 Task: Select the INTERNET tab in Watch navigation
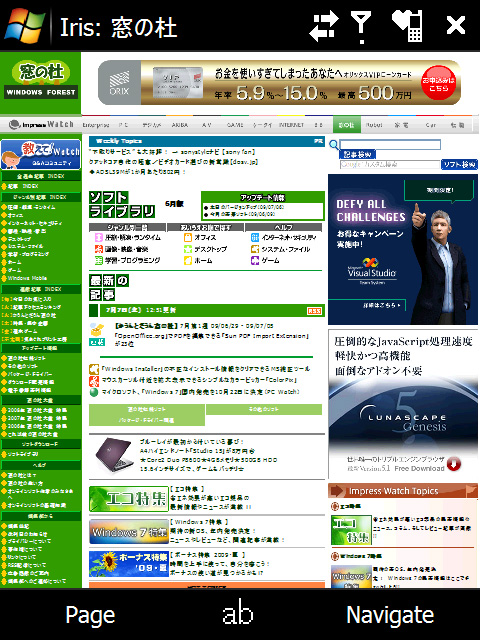click(291, 125)
